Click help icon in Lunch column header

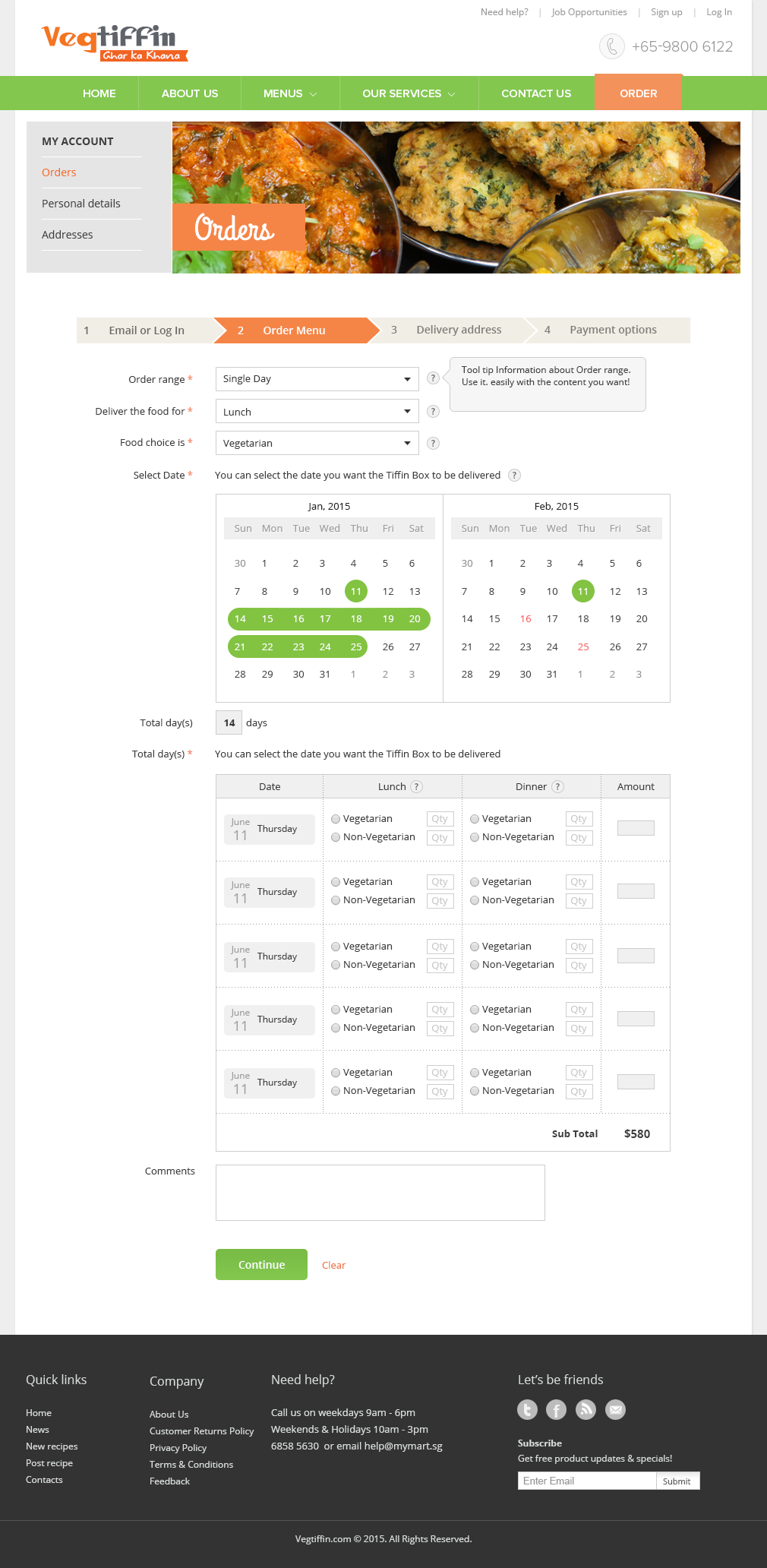(x=416, y=786)
